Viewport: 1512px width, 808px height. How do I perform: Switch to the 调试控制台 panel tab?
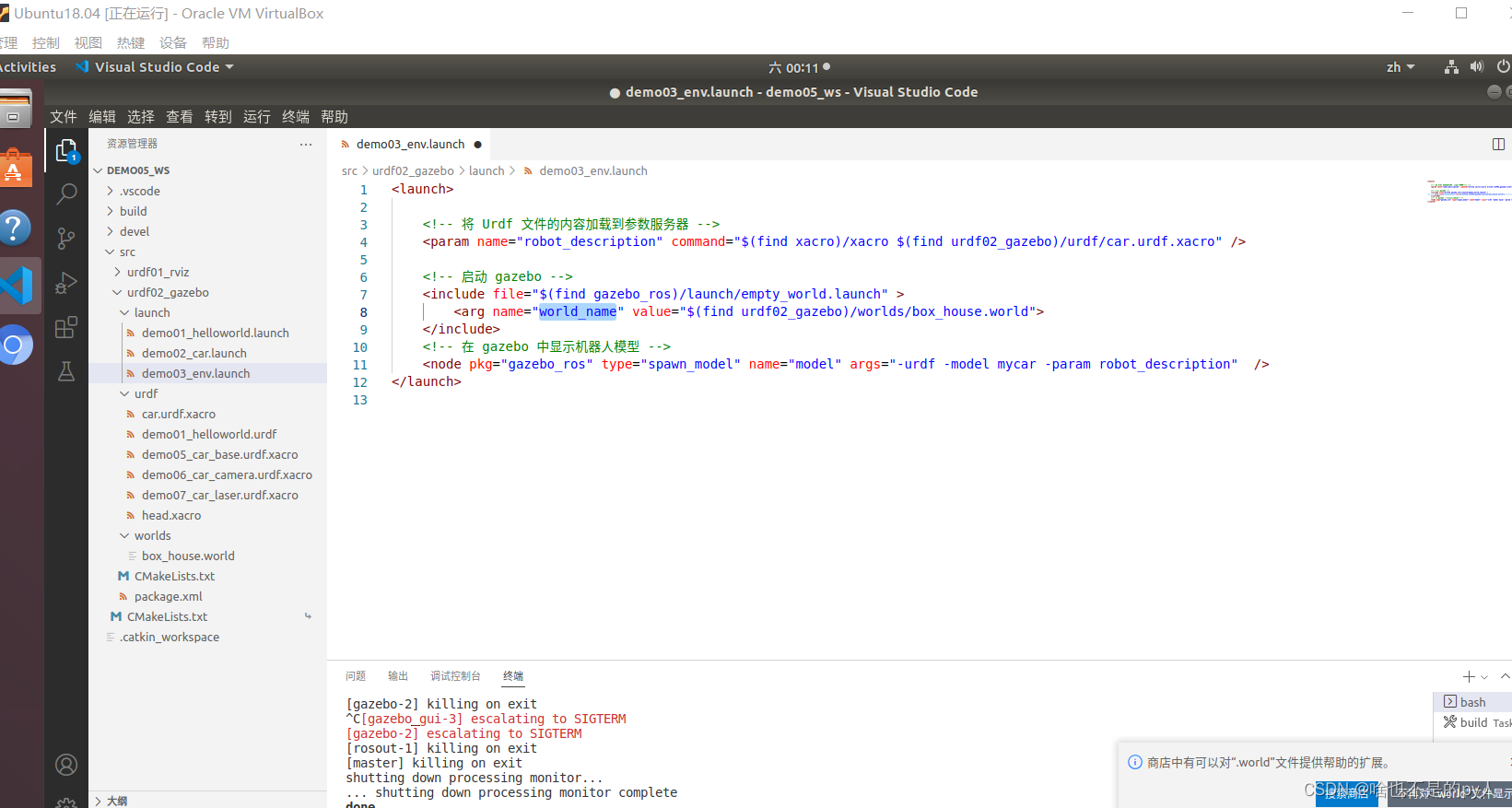click(x=455, y=676)
